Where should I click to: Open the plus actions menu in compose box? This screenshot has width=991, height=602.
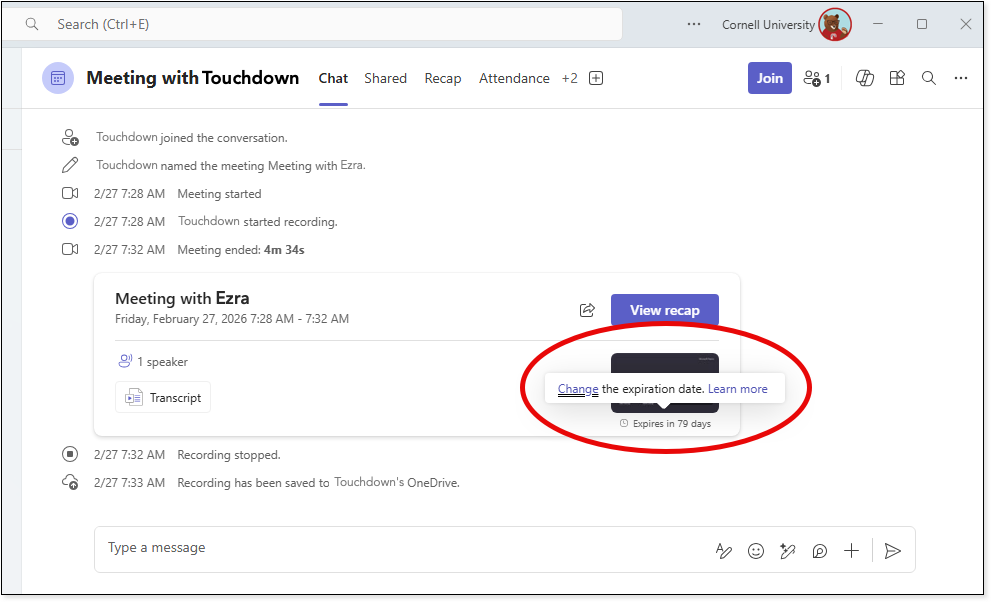pos(851,550)
